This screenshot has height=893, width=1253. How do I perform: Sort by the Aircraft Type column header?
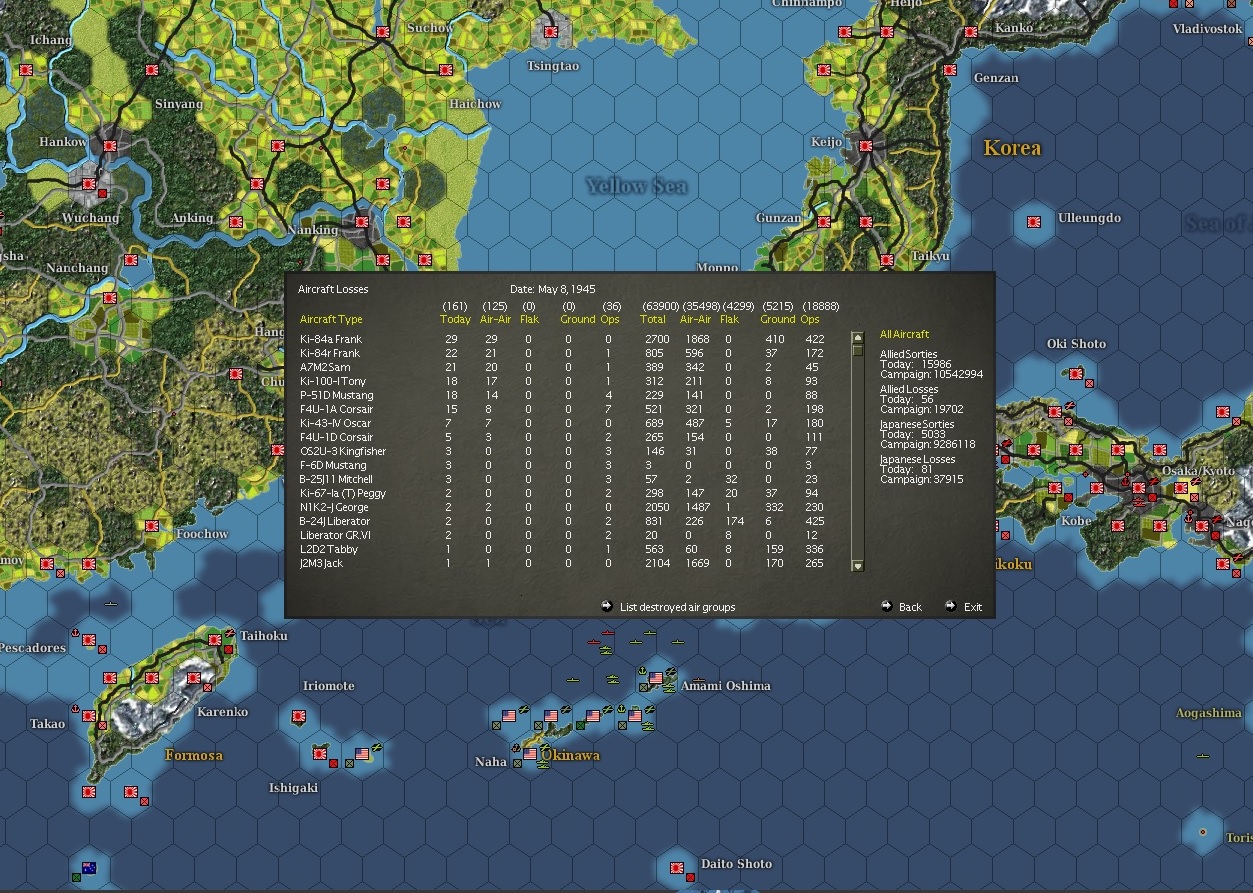click(x=331, y=320)
